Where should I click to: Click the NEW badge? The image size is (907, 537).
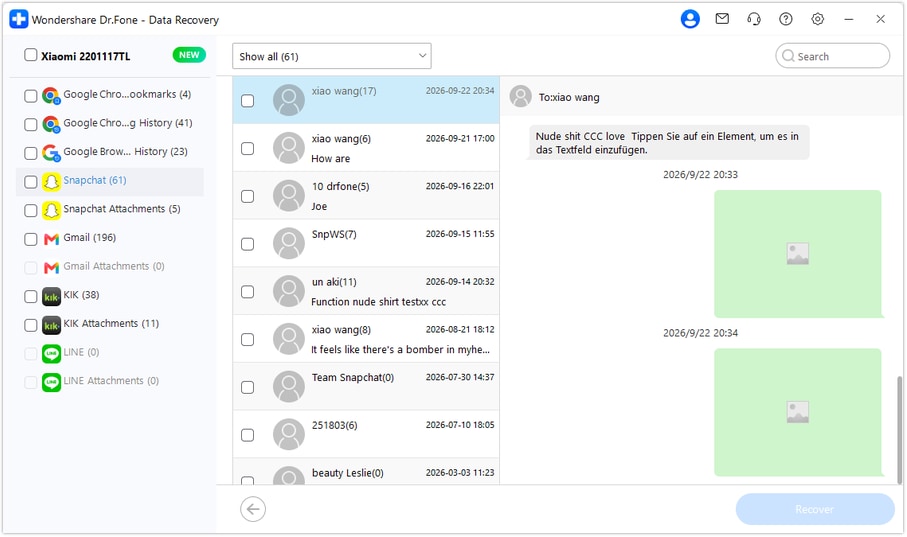[x=189, y=55]
